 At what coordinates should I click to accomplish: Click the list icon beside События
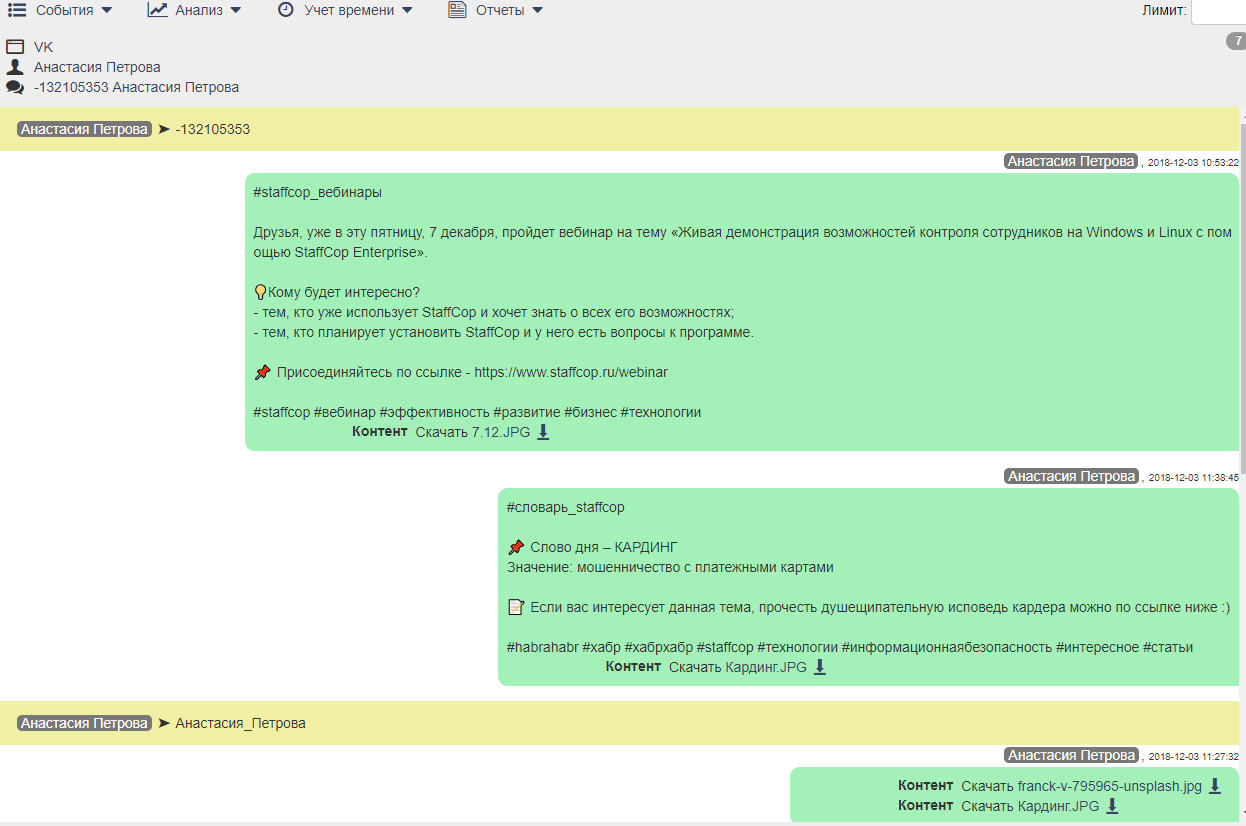pyautogui.click(x=17, y=10)
